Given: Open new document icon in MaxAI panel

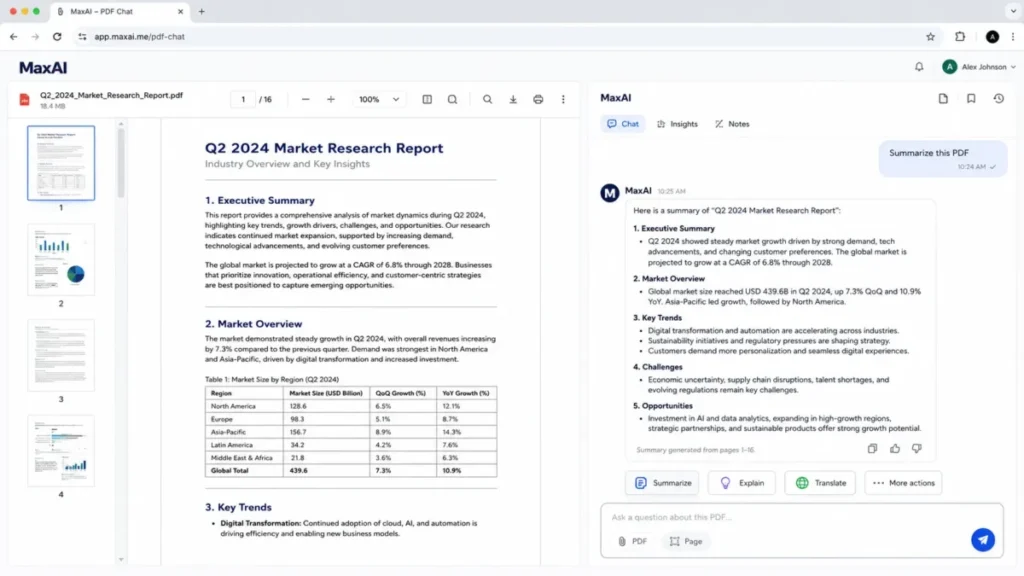Looking at the screenshot, I should (943, 99).
